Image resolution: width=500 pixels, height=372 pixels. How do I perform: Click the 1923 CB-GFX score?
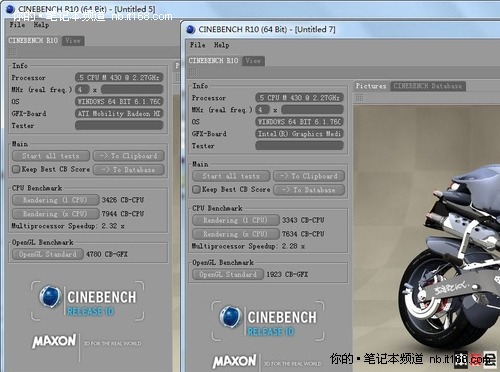point(287,274)
